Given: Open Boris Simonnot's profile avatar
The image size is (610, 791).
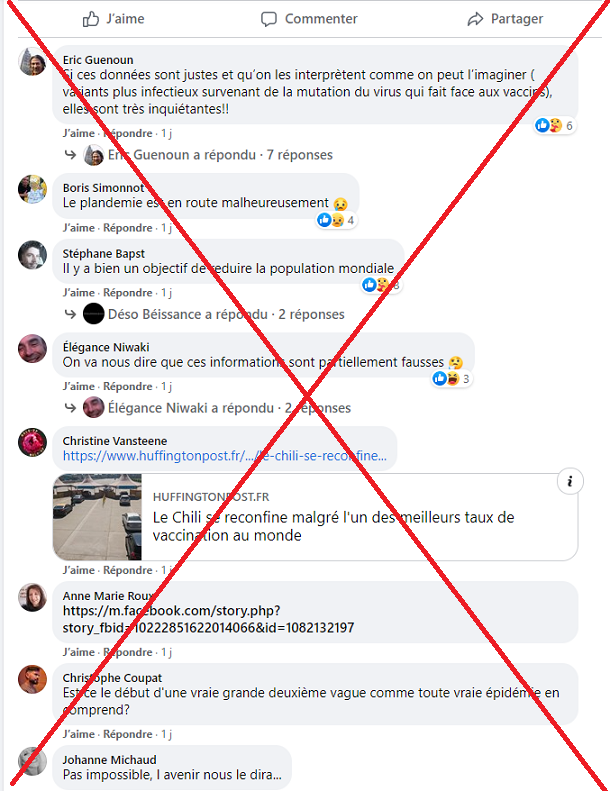Looking at the screenshot, I should click(x=32, y=189).
